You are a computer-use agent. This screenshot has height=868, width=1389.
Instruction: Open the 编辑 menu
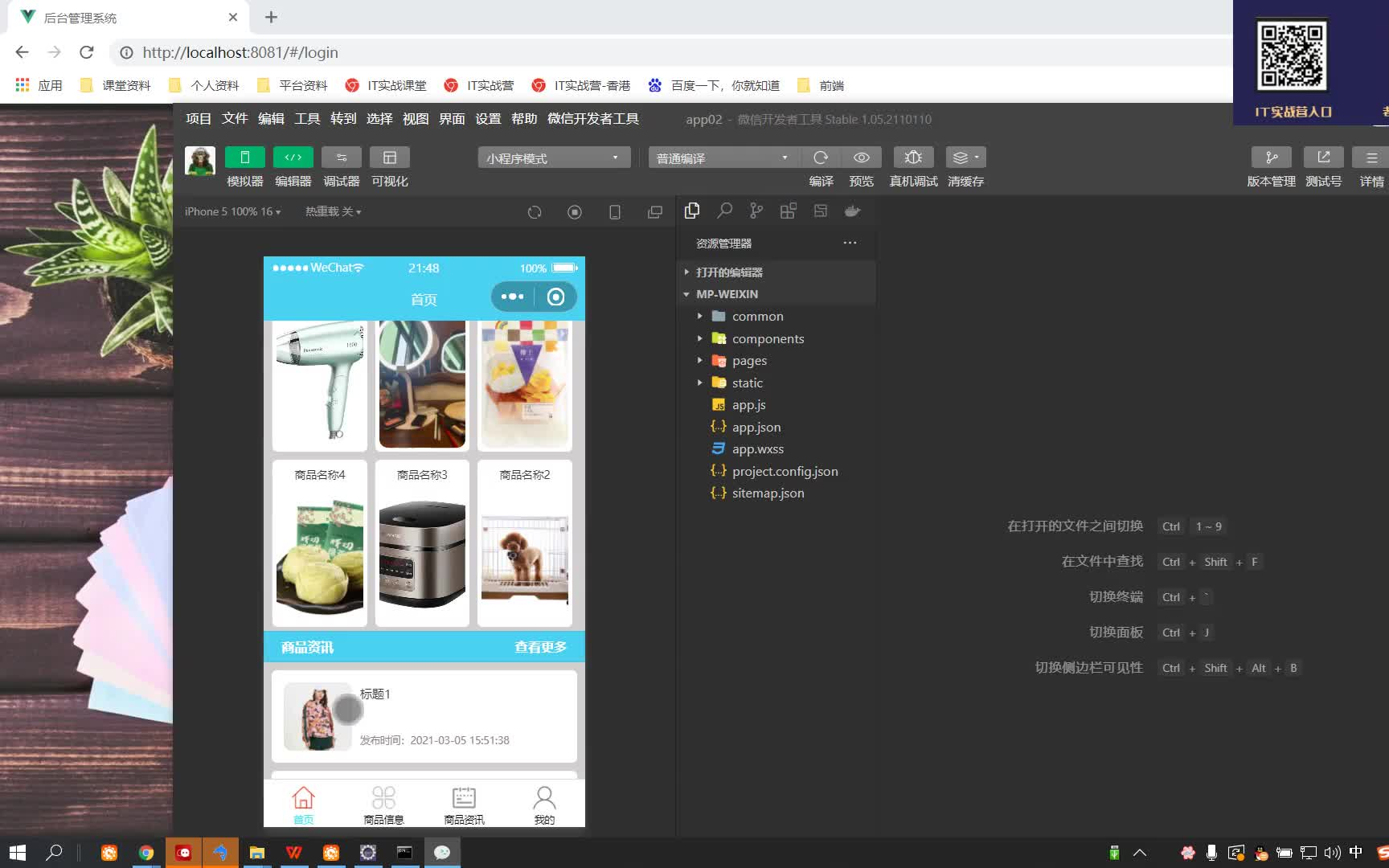click(271, 119)
